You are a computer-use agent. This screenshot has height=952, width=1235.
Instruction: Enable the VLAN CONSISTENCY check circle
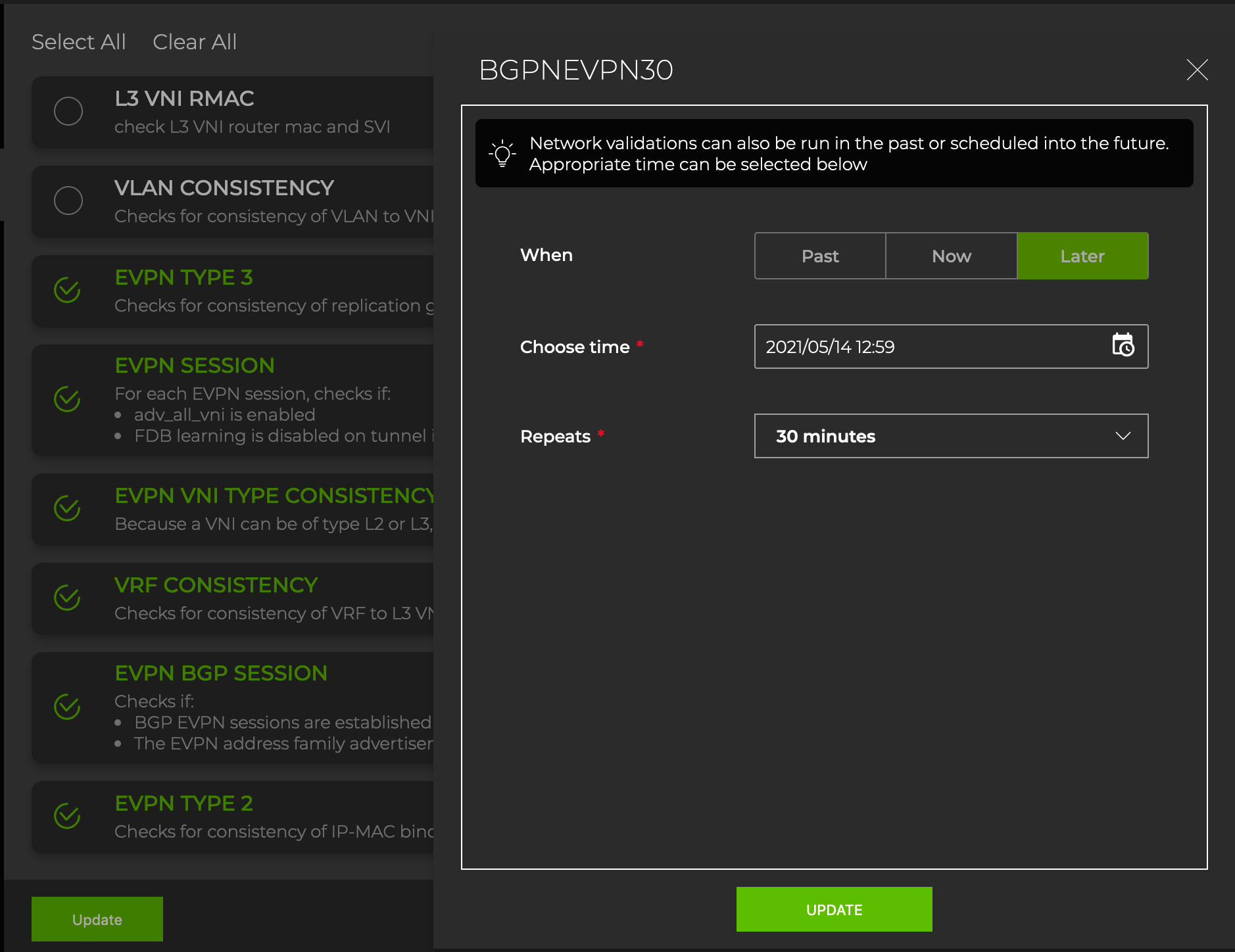tap(68, 201)
